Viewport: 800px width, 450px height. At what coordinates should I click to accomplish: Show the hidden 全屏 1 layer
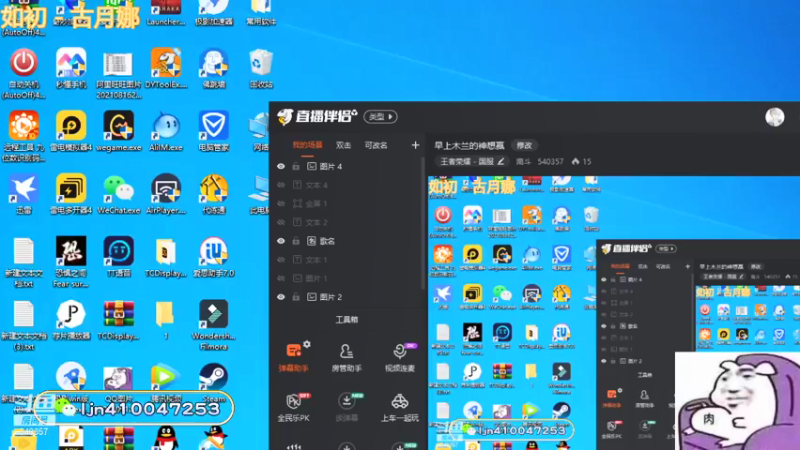click(281, 204)
